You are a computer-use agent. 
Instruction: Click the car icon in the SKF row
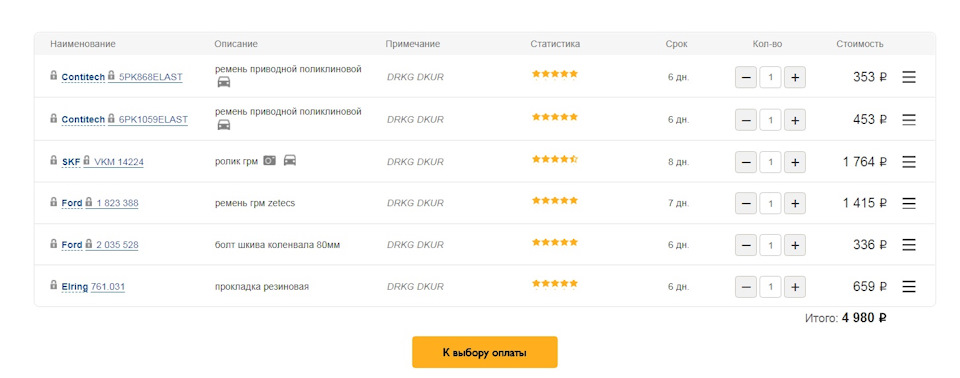[x=290, y=161]
